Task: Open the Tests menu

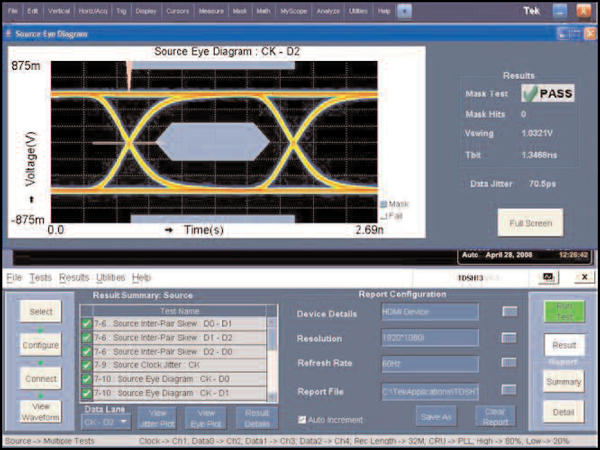Action: pyautogui.click(x=40, y=277)
